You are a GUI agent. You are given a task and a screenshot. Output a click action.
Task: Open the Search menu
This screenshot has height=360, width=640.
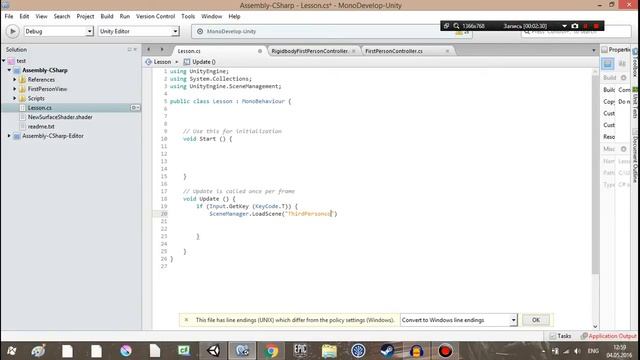(62, 16)
